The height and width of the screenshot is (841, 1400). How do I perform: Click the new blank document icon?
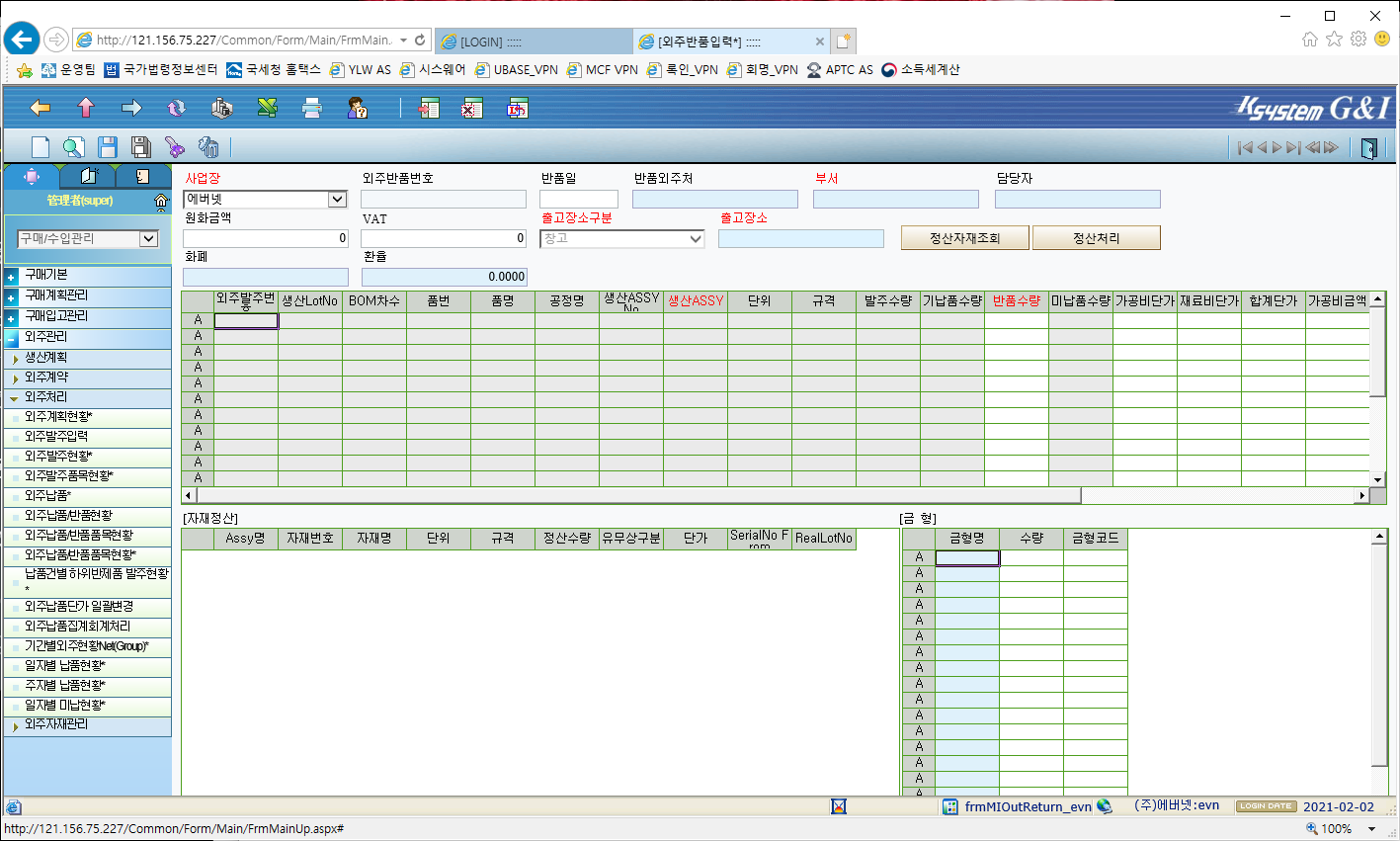click(x=41, y=147)
